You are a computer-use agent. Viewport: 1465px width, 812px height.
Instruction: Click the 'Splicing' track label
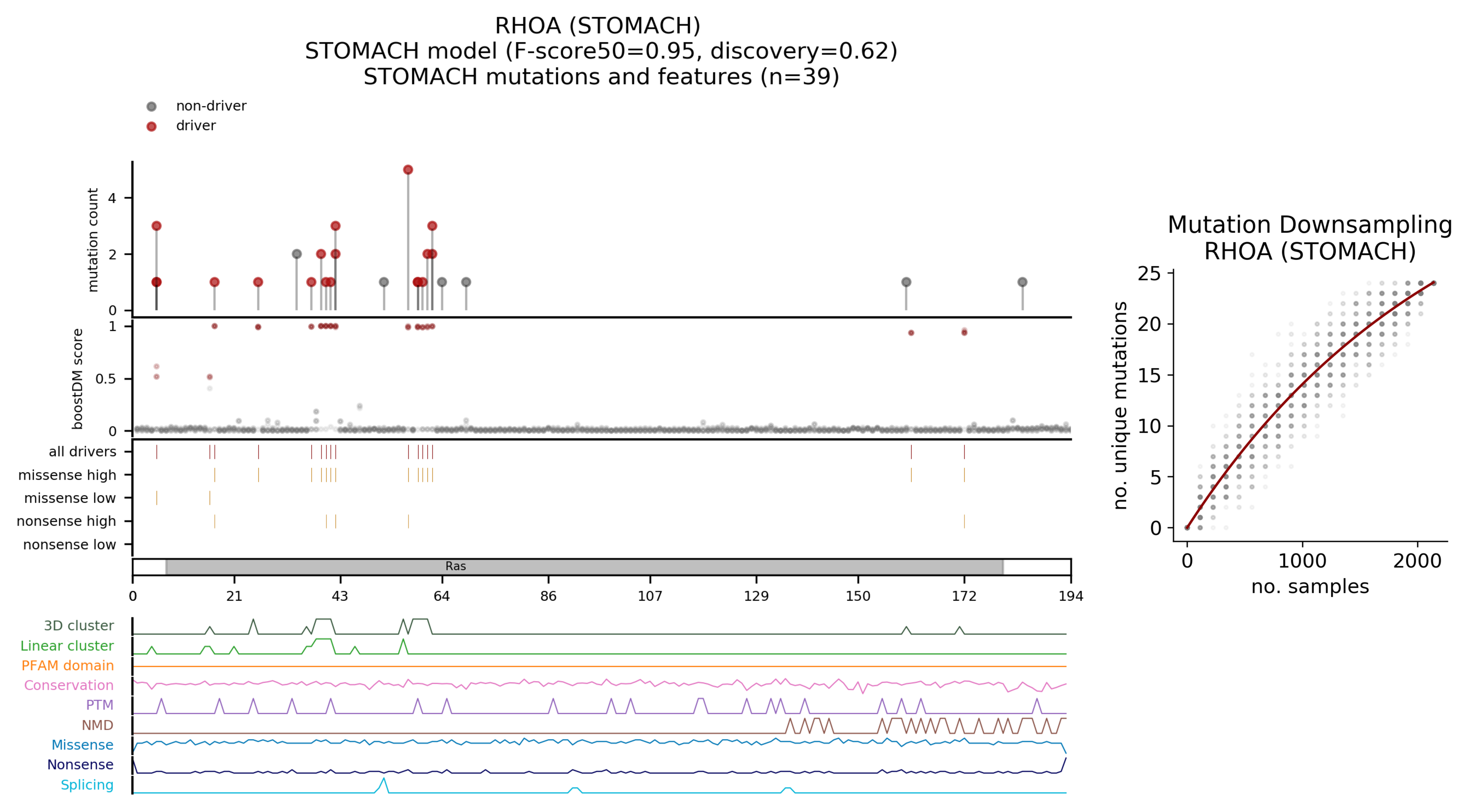click(87, 785)
